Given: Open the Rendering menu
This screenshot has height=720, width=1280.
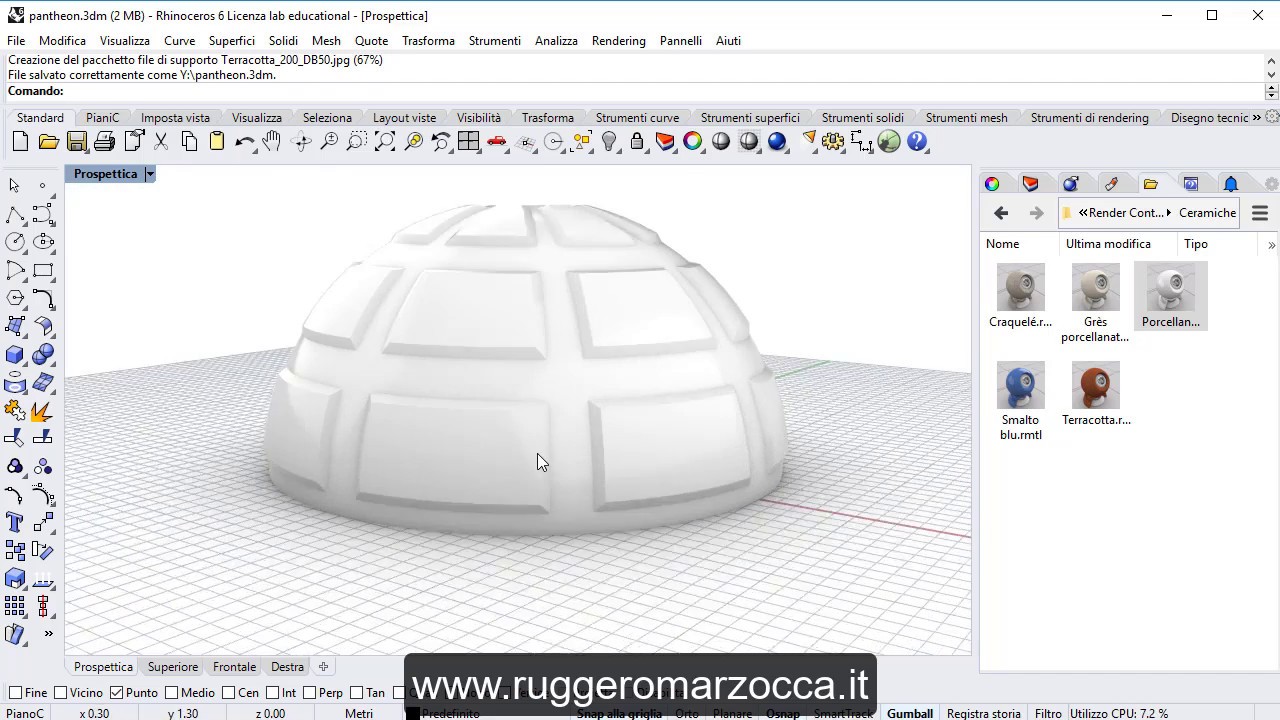Looking at the screenshot, I should click(619, 41).
